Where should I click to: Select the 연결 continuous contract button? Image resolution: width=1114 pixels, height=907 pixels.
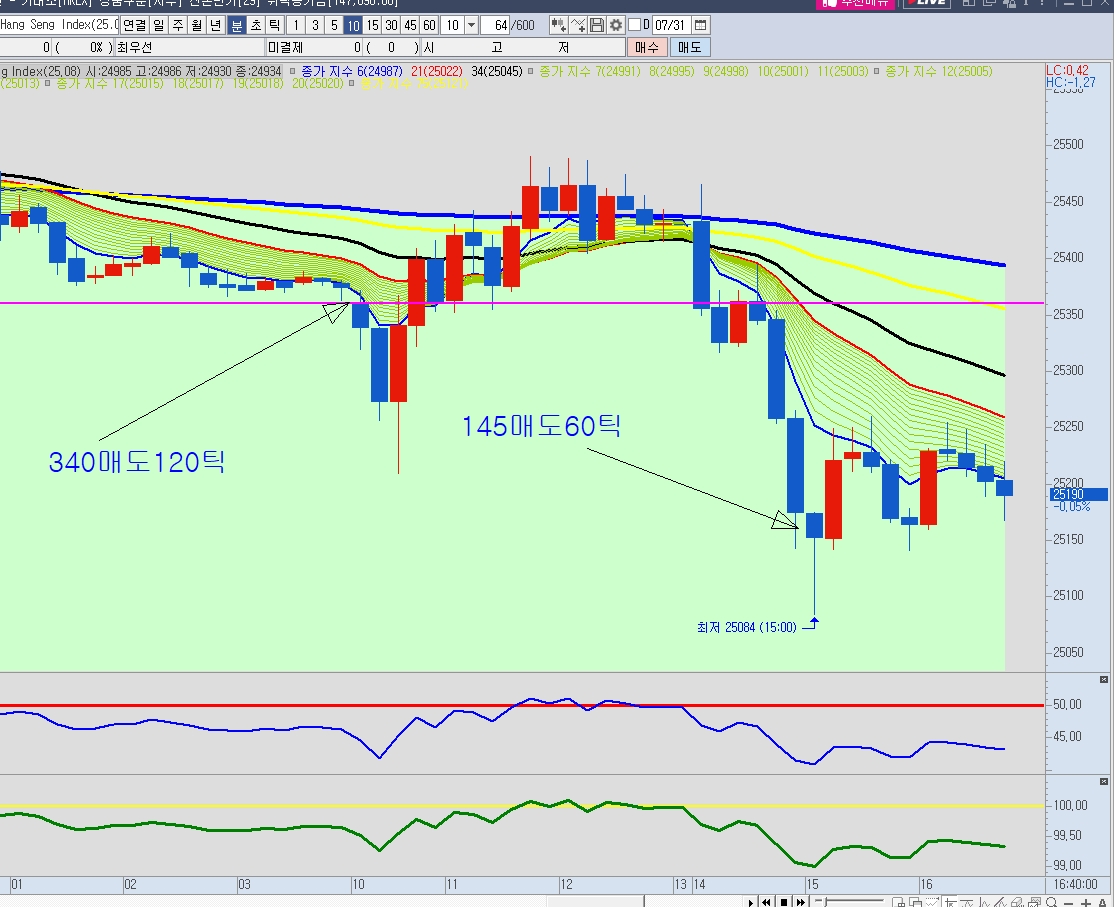click(134, 25)
